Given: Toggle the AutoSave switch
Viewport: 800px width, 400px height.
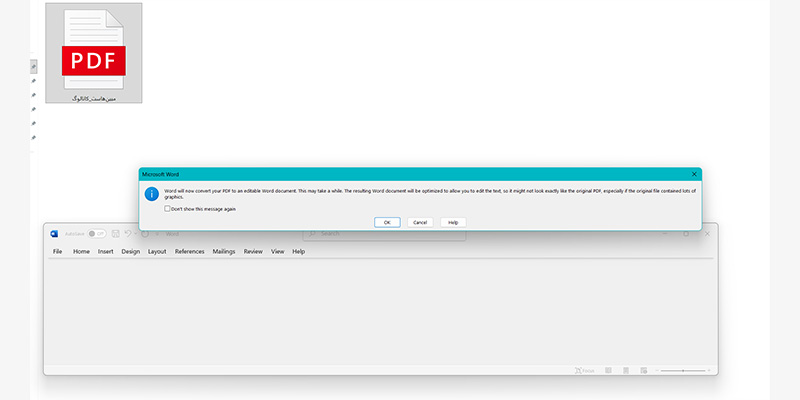Looking at the screenshot, I should [x=97, y=234].
